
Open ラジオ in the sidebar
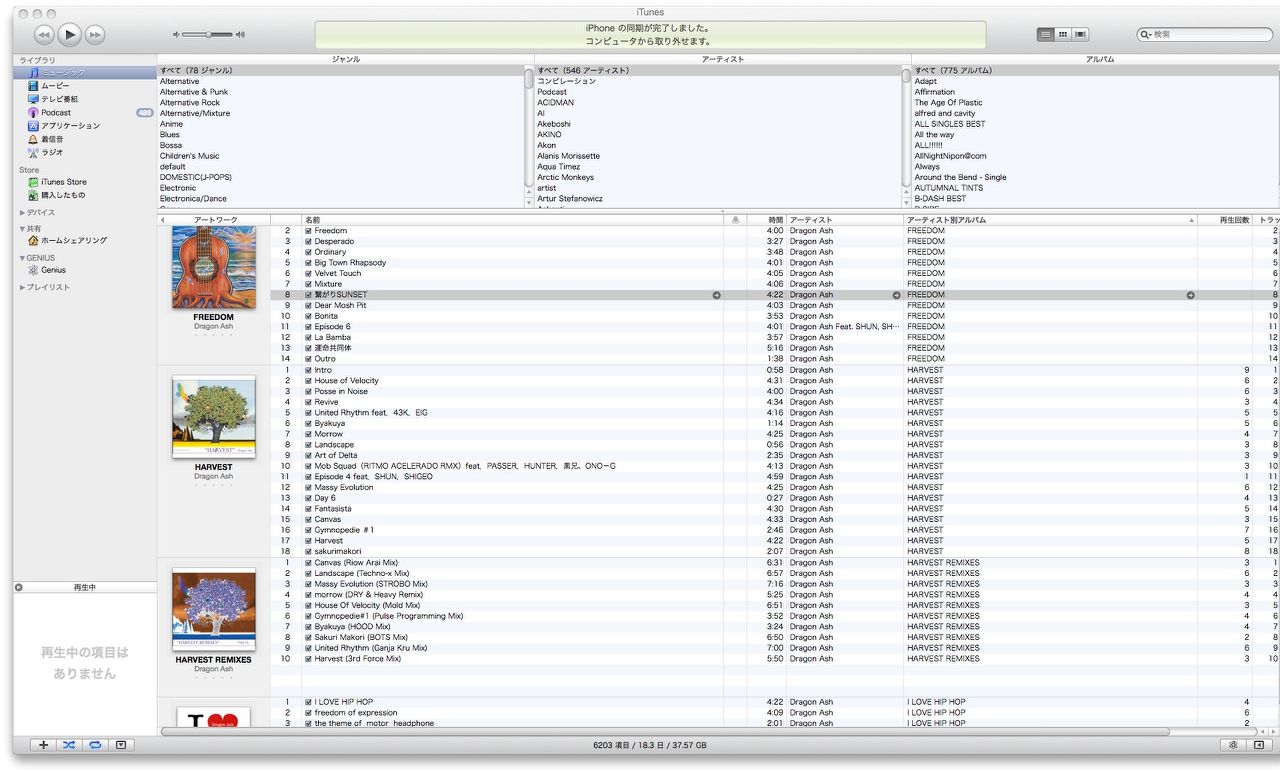(85, 152)
